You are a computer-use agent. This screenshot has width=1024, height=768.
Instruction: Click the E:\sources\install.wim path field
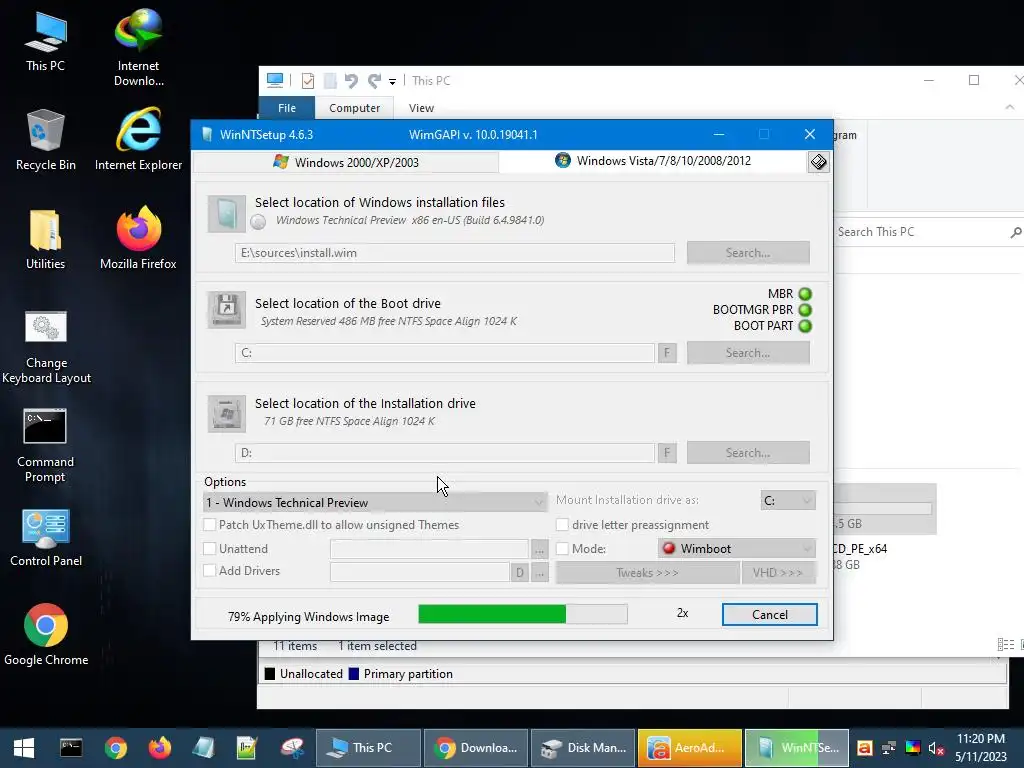pos(455,253)
